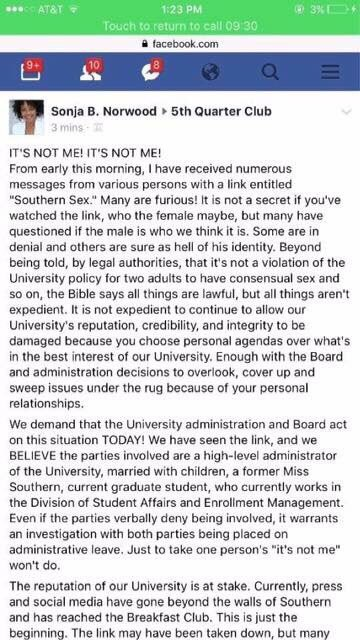Tap the lock icon beside facebook.com

[145, 44]
